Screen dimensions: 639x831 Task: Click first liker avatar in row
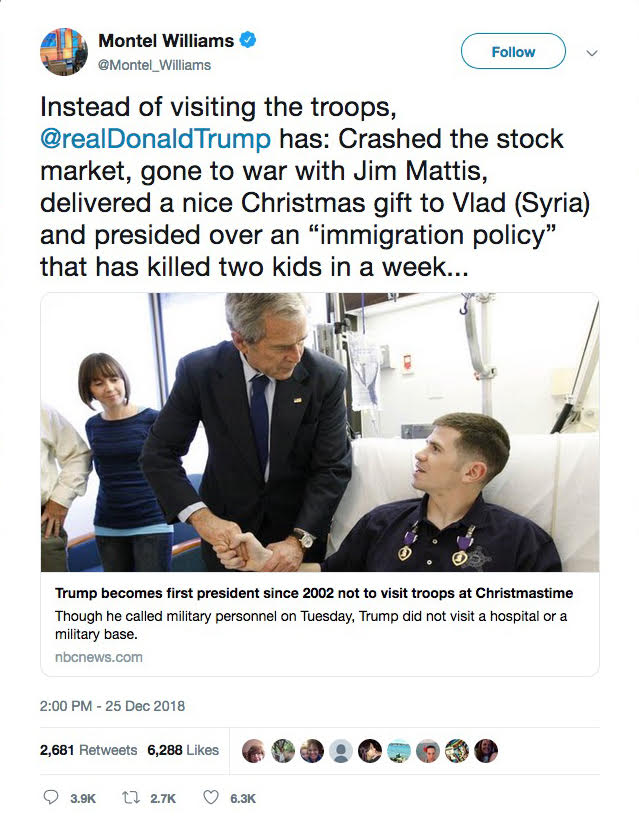(254, 750)
